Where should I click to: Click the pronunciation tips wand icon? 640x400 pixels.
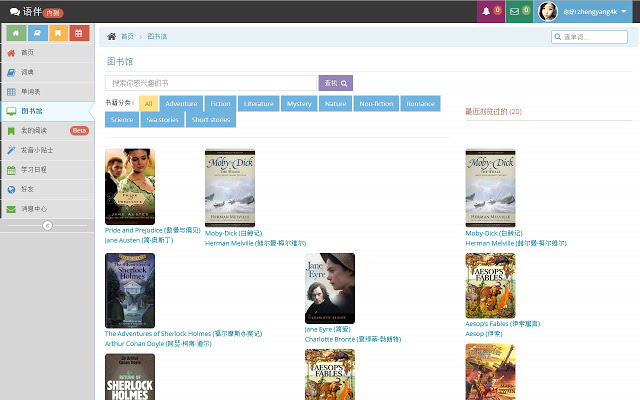point(11,150)
